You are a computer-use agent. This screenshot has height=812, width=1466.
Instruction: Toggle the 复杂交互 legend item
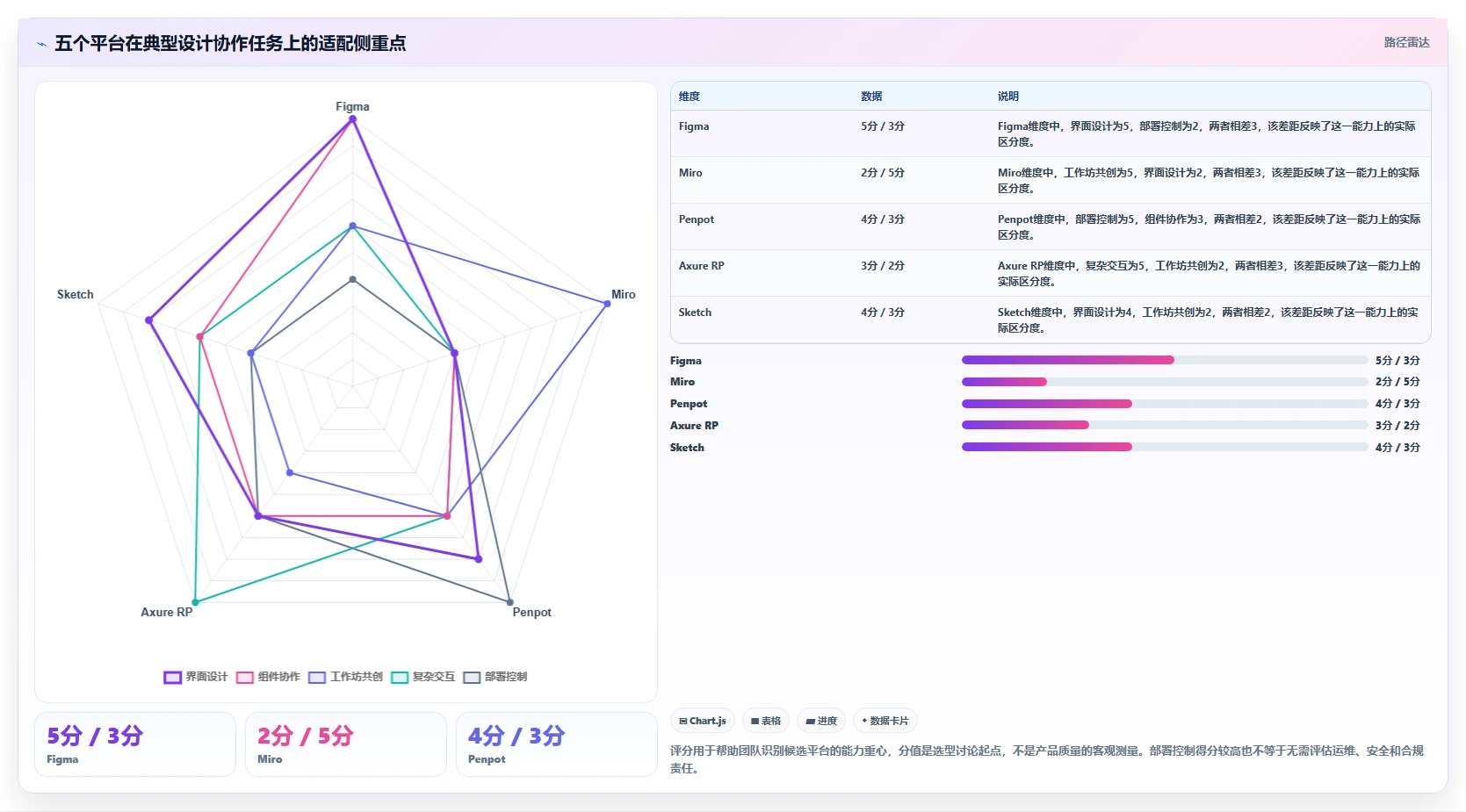(422, 677)
